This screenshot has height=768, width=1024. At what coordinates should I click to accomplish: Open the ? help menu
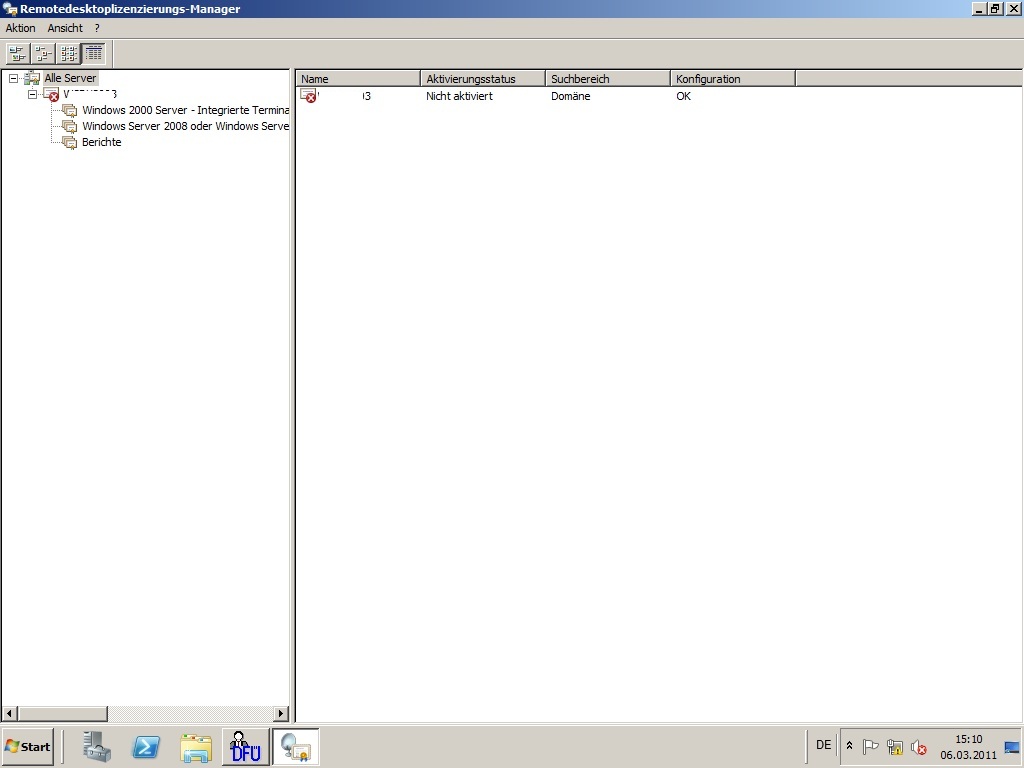(97, 28)
